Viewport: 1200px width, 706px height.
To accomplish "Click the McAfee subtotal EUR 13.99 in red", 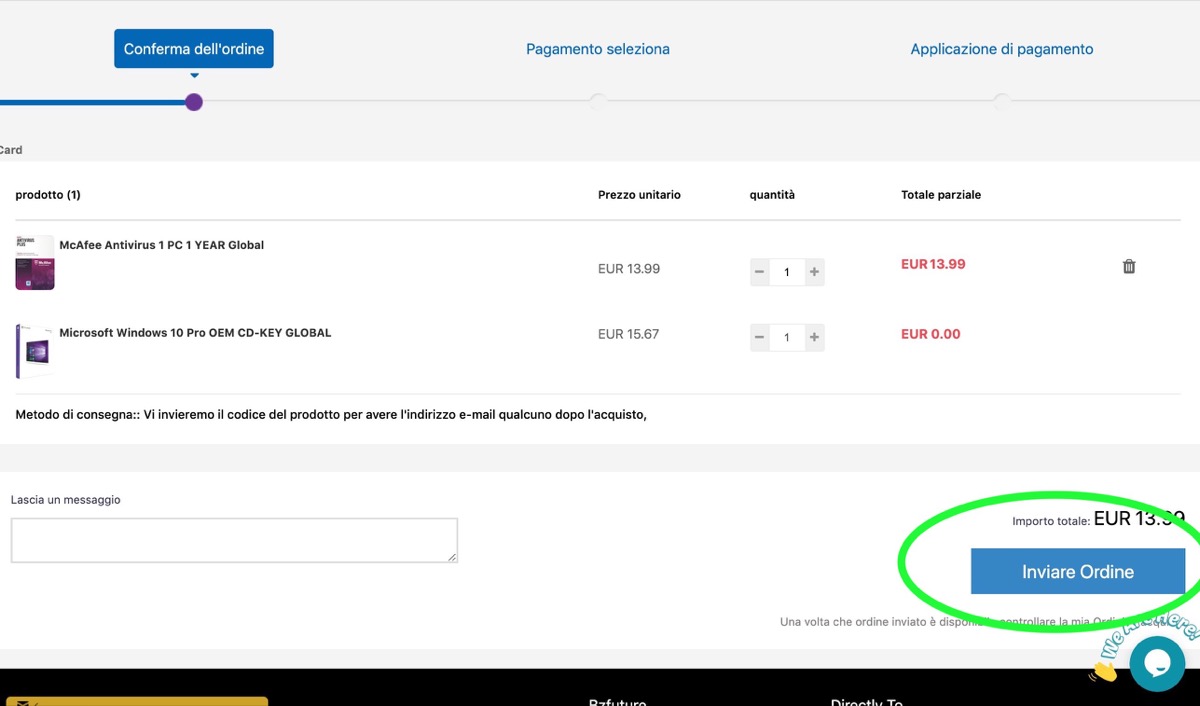I will tap(933, 264).
